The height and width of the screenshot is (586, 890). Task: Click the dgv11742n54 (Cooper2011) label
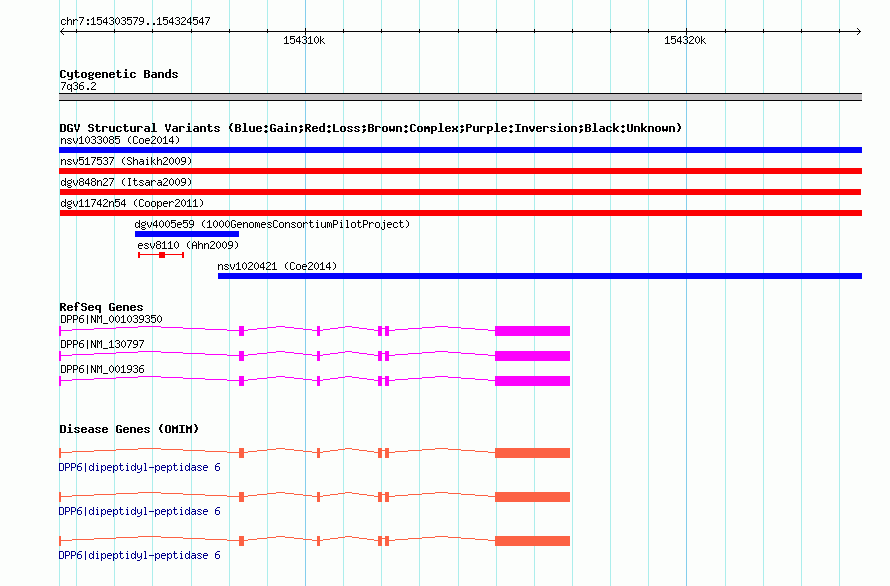132,203
